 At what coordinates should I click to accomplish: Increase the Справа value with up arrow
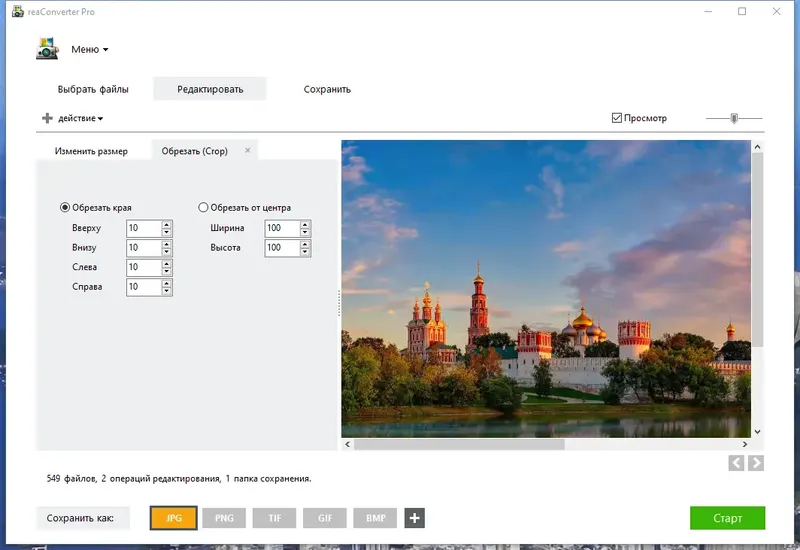166,283
